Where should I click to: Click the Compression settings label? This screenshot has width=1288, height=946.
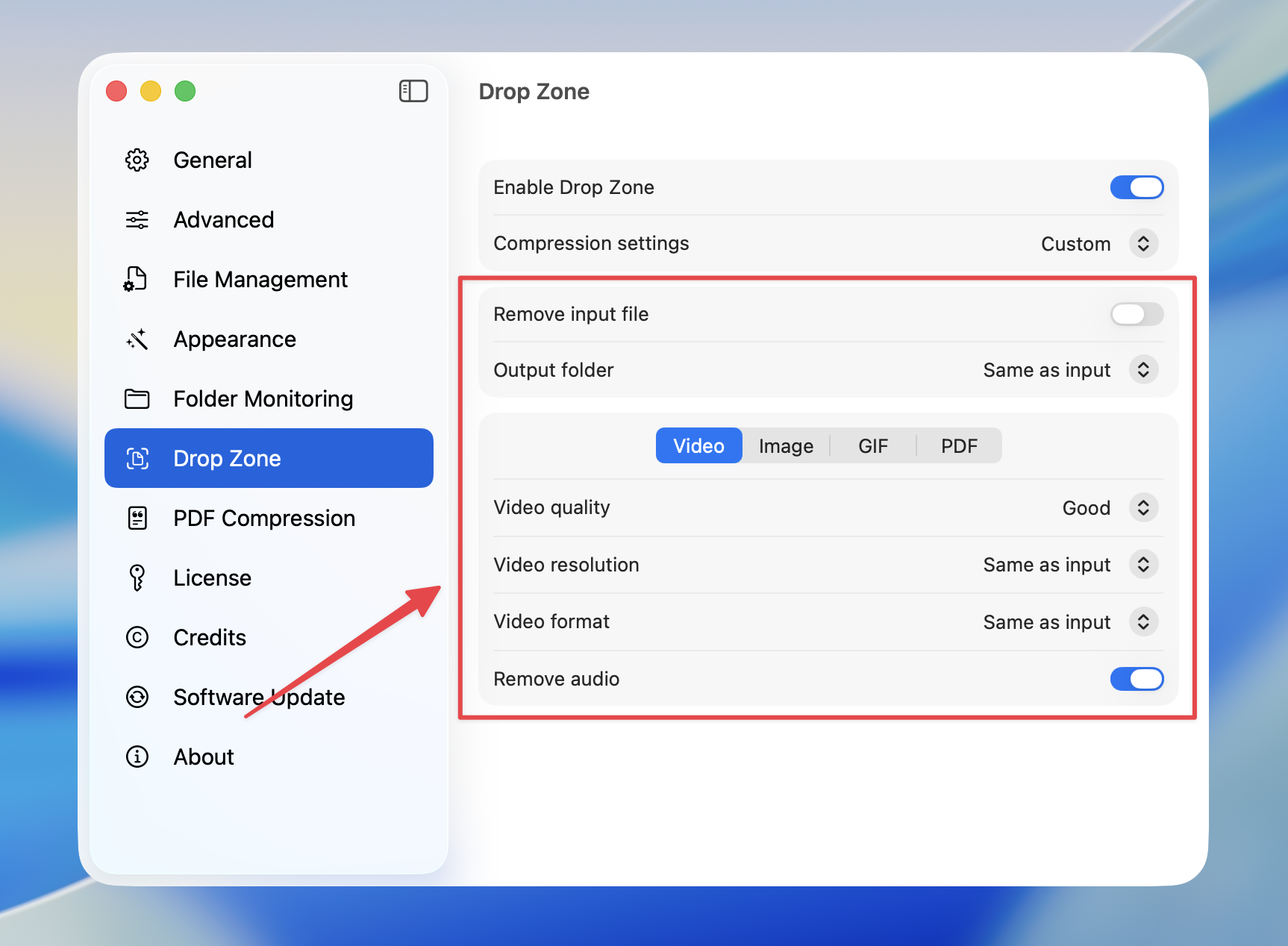591,243
